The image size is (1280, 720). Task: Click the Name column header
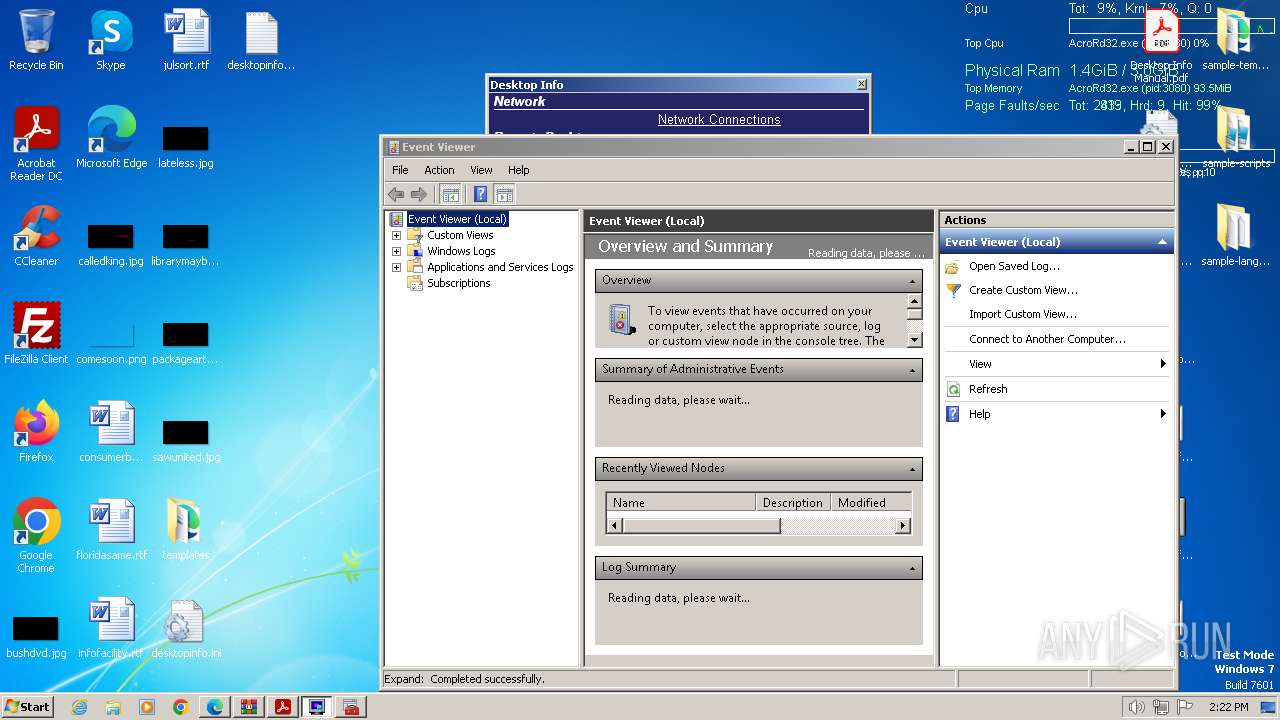pyautogui.click(x=681, y=503)
